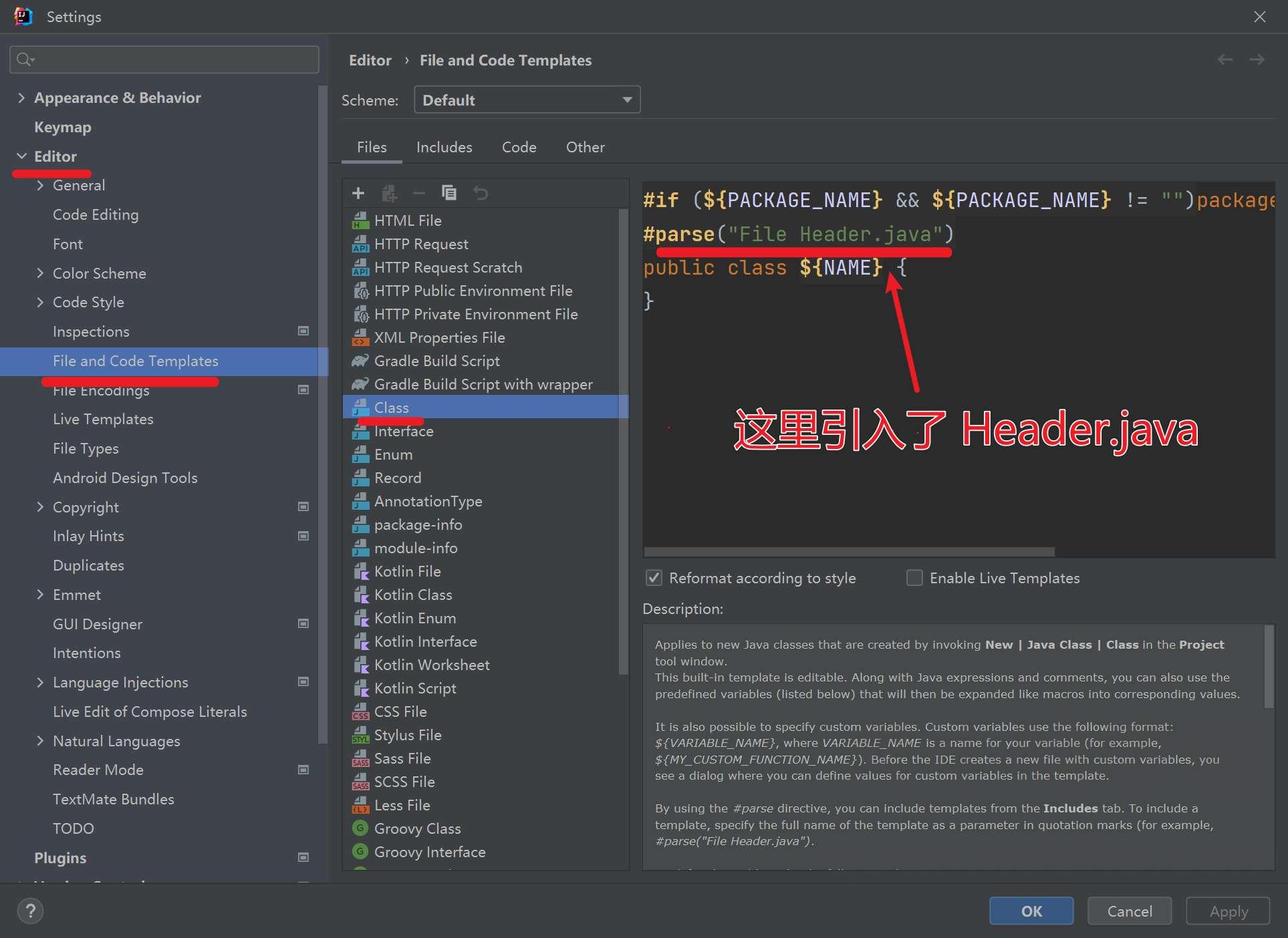This screenshot has height=938, width=1288.
Task: Click the Sass File template icon
Action: (x=360, y=758)
